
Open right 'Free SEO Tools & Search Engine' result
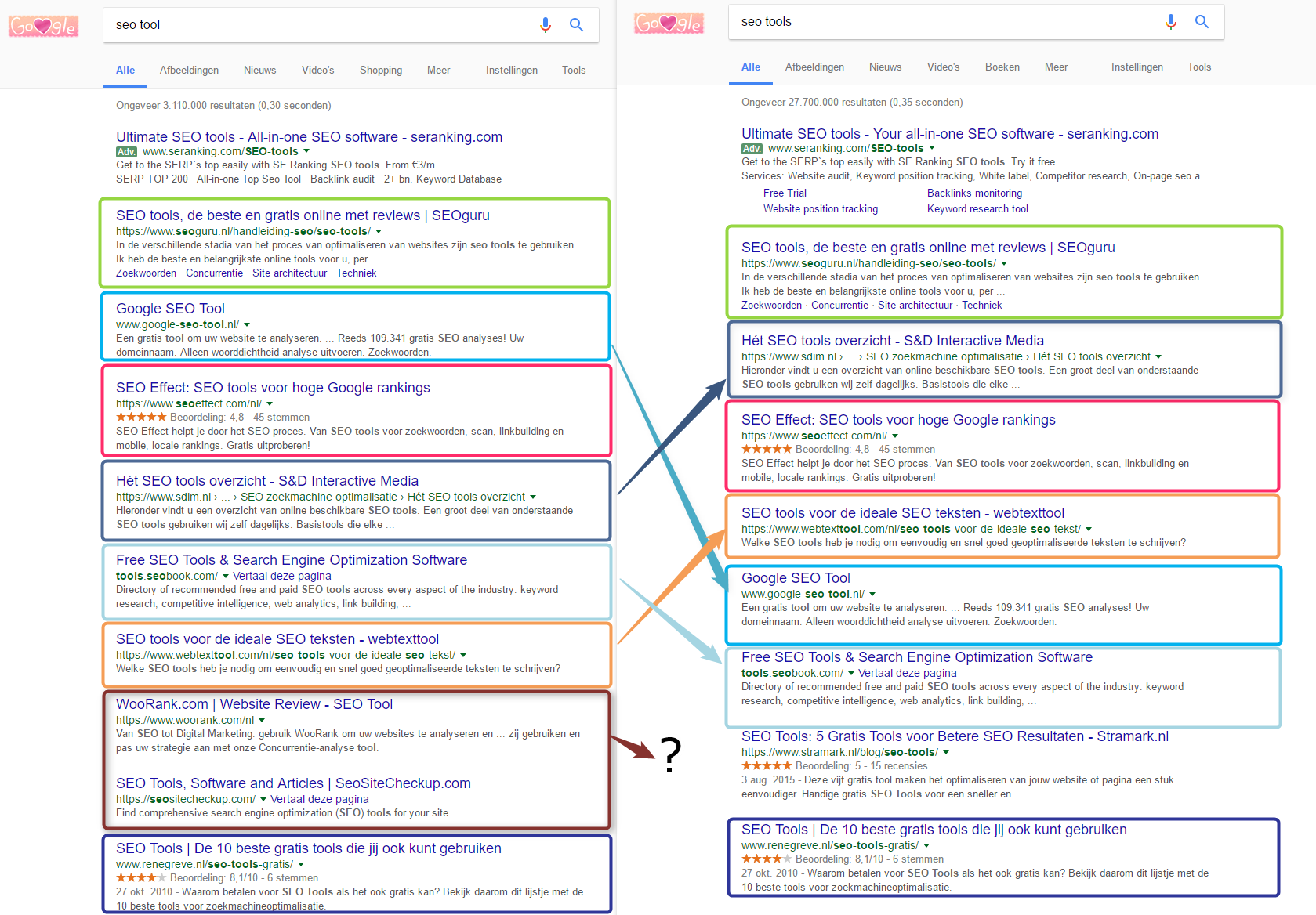[x=917, y=657]
